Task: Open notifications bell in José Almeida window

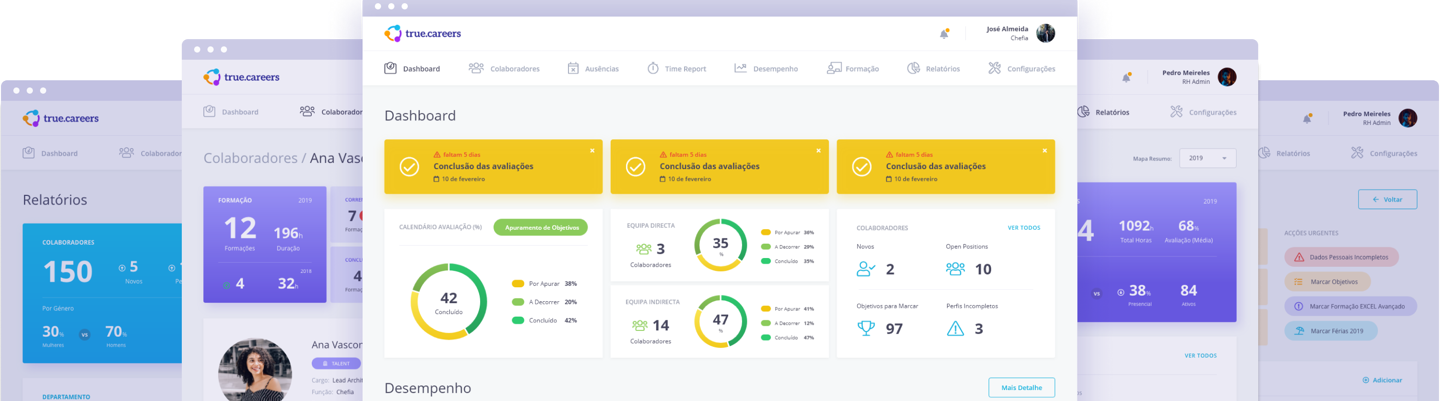Action: click(x=944, y=34)
